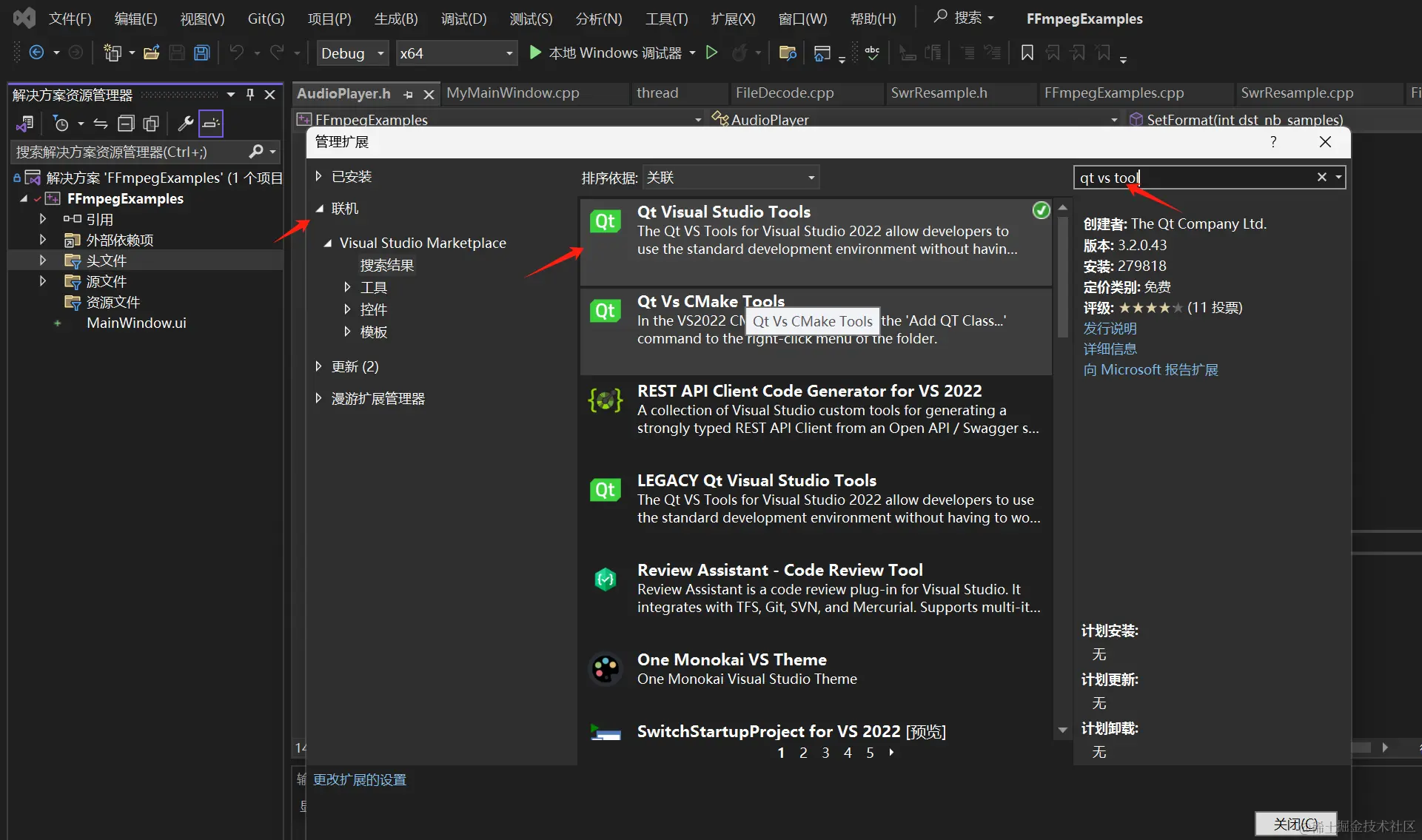Open the sort by 关联 dropdown

tap(731, 178)
